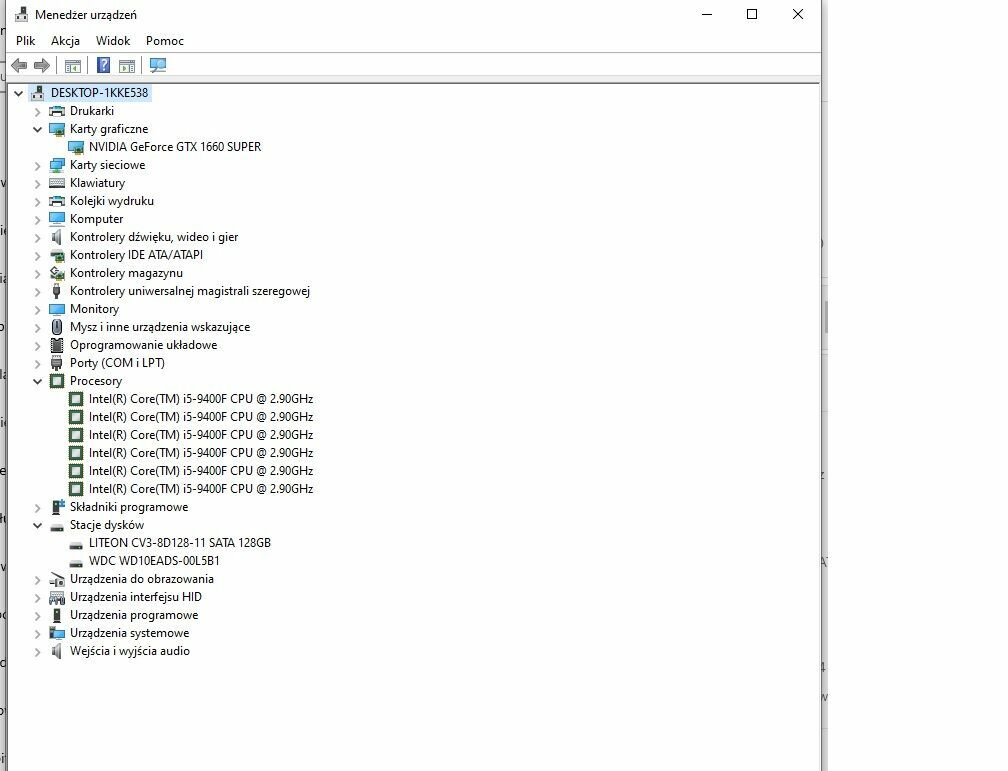Viewport: 1008px width, 771px height.
Task: Open help via the blue question mark icon
Action: 103,66
